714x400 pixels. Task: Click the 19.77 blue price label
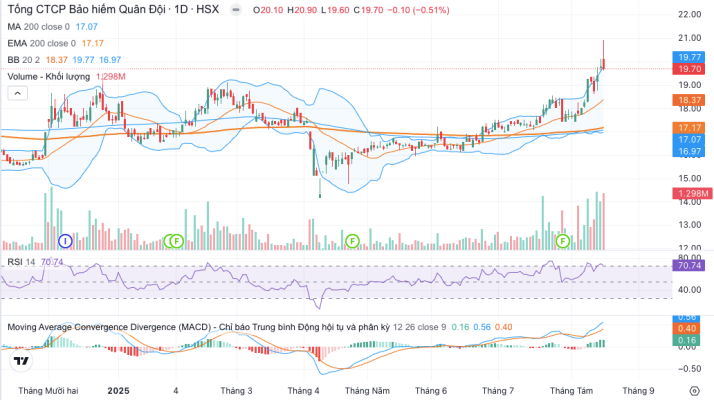coord(688,57)
